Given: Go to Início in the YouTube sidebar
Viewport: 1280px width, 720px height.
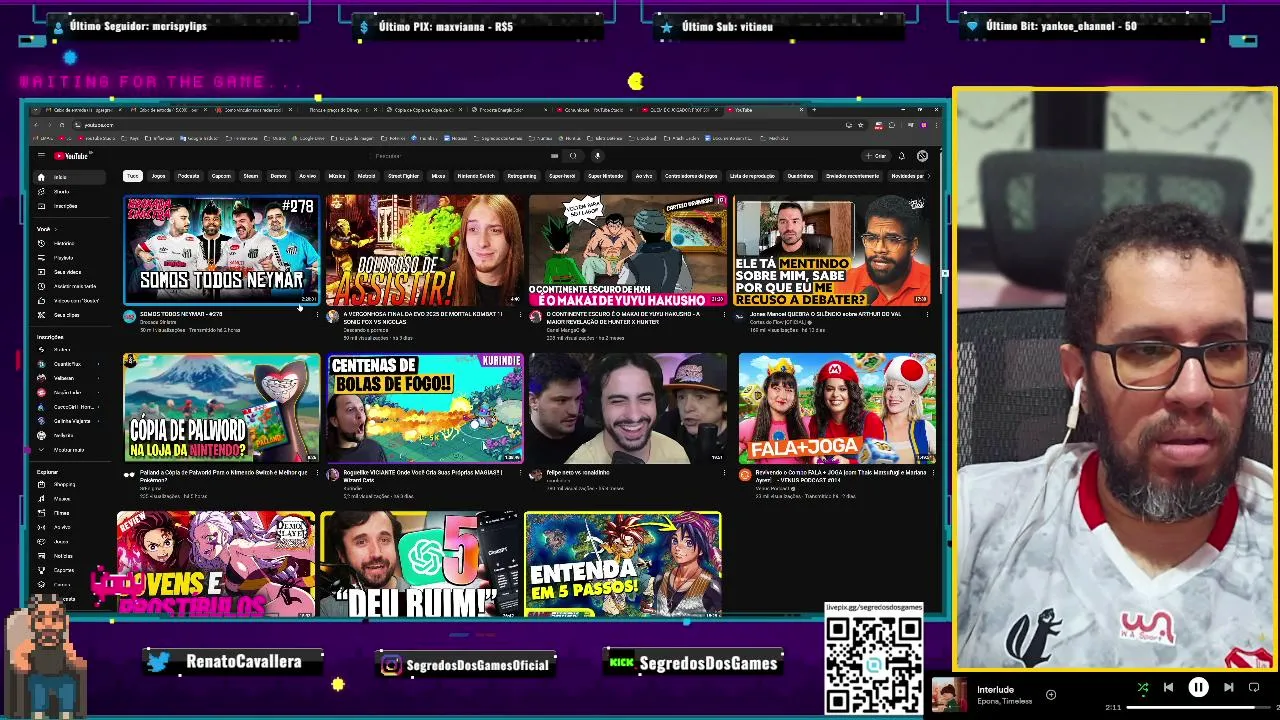Looking at the screenshot, I should pyautogui.click(x=70, y=177).
